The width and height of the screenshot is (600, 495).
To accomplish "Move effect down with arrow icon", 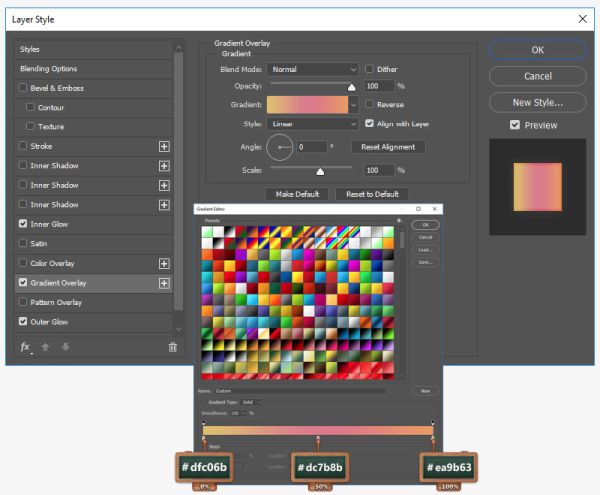I will click(65, 347).
